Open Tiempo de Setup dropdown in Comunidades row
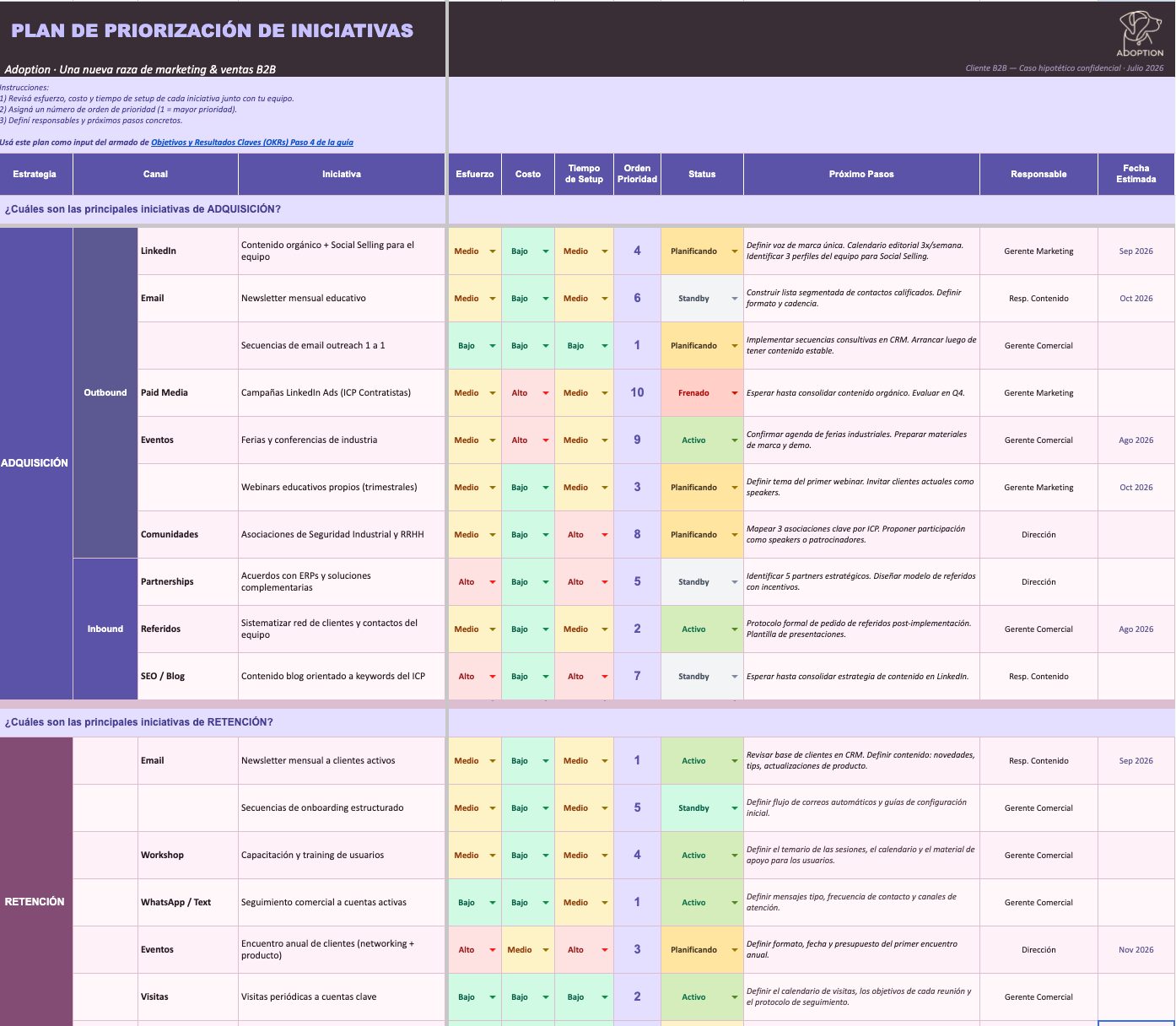 pos(605,535)
